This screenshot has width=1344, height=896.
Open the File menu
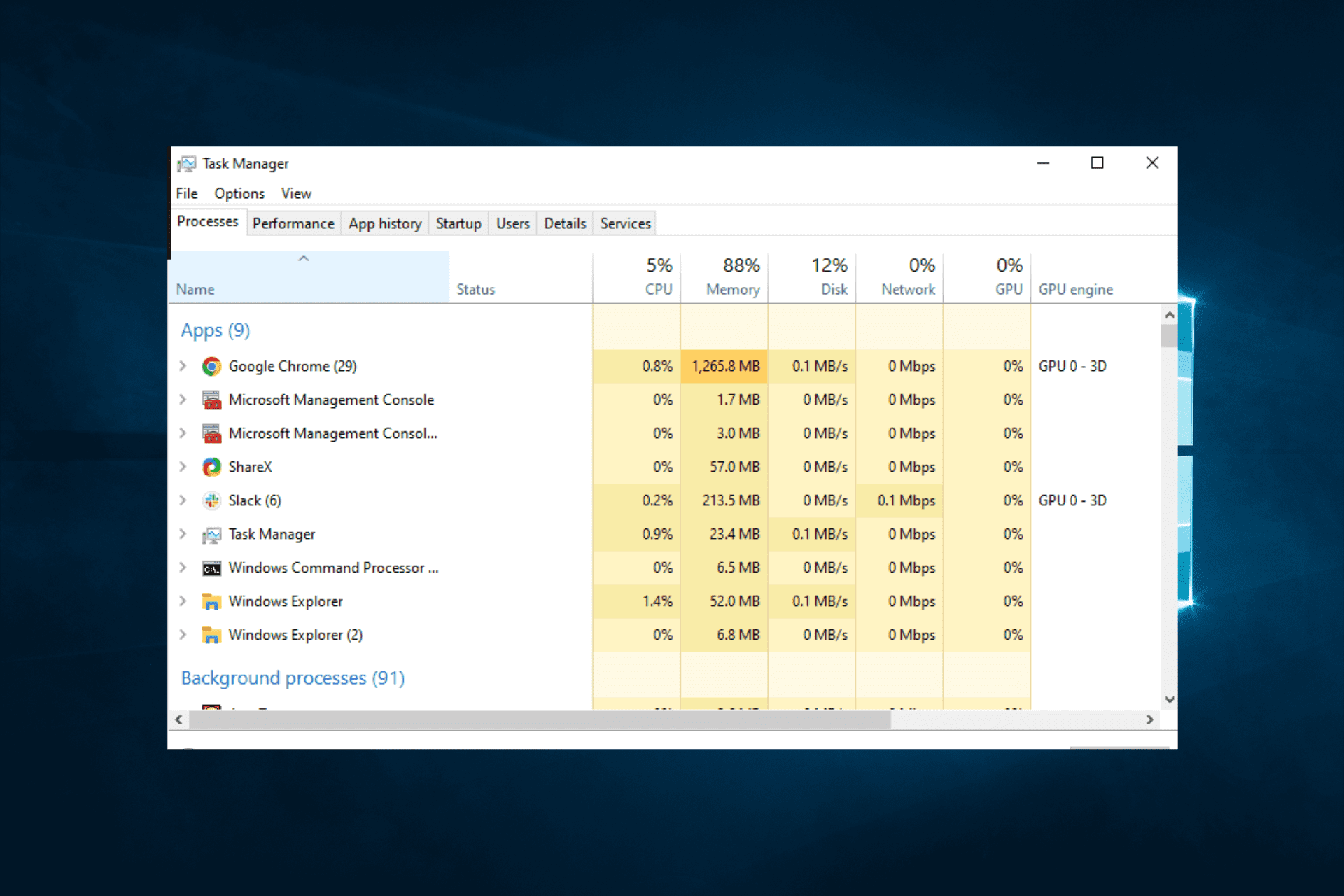point(187,193)
